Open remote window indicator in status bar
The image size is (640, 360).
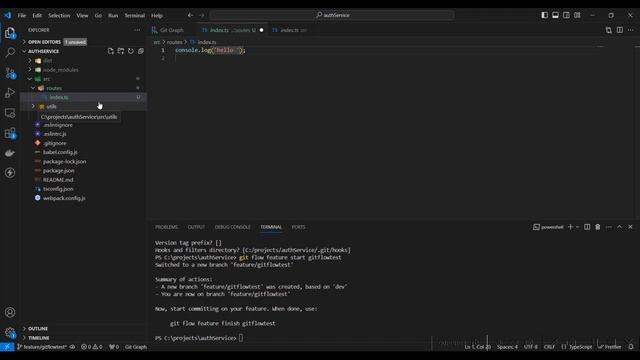point(7,347)
